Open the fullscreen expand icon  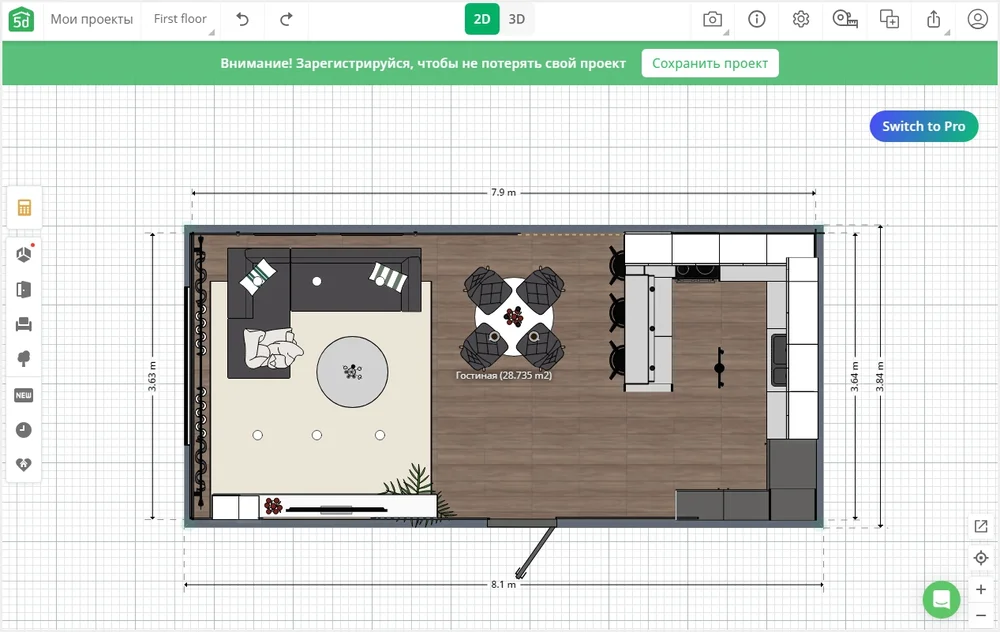tap(981, 526)
